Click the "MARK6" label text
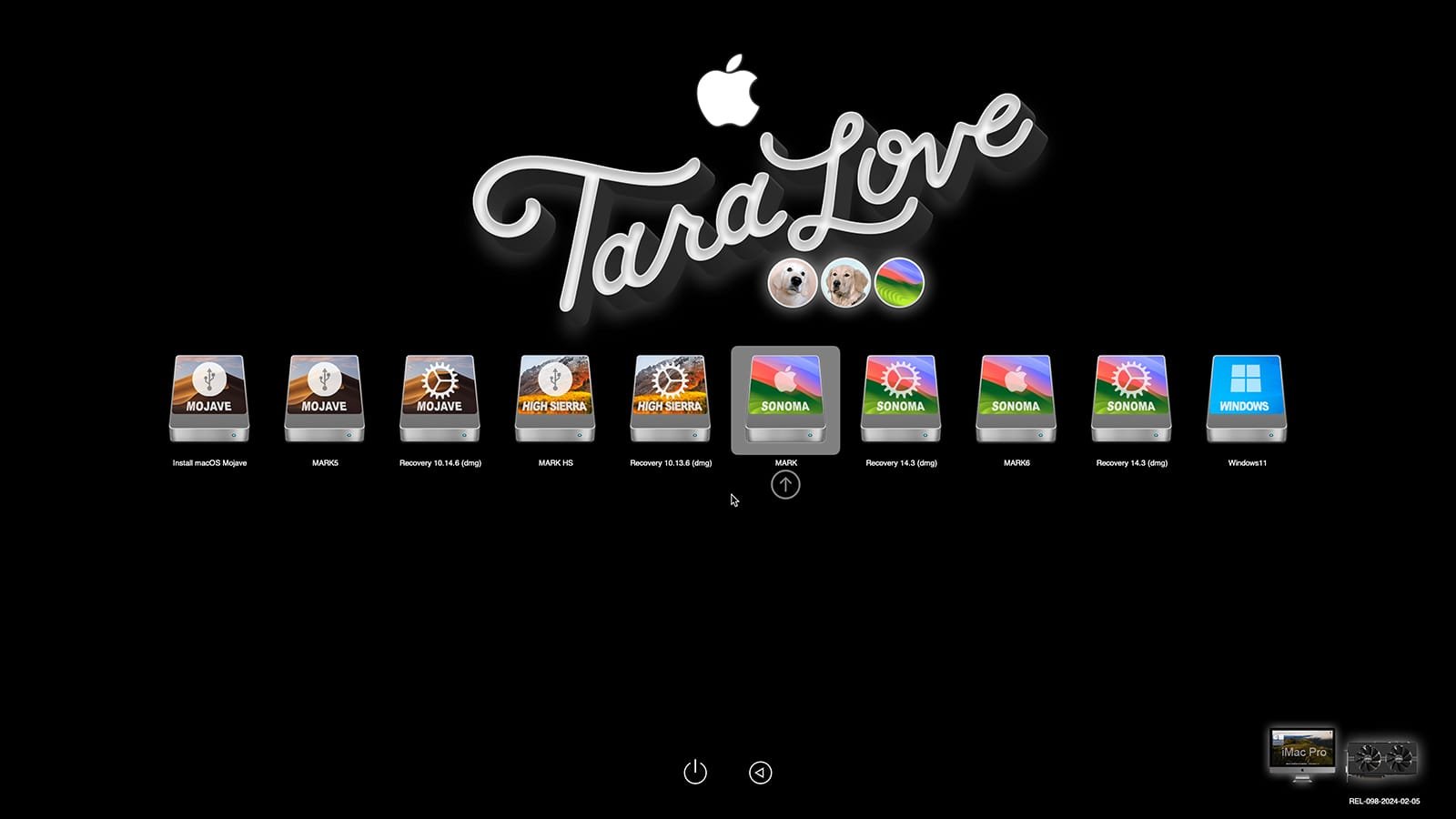The image size is (1456, 819). 1016,463
